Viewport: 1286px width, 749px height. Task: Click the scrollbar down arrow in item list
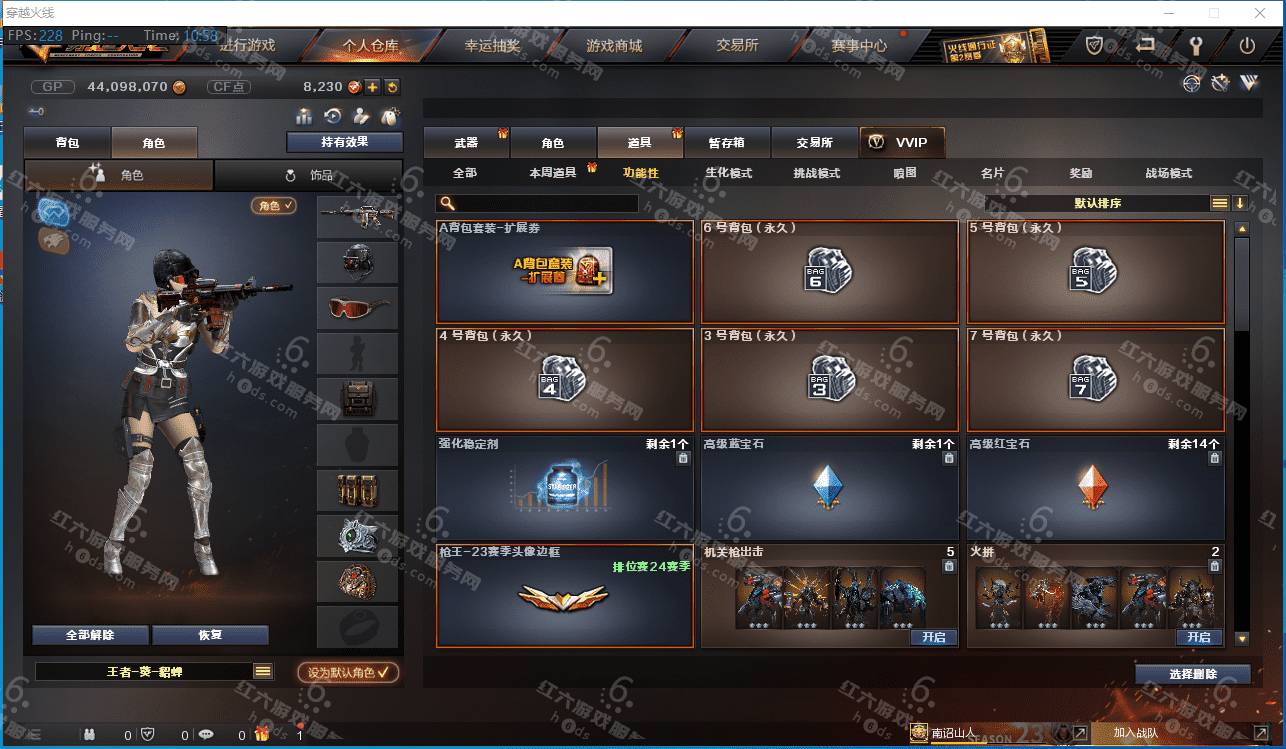click(1242, 638)
